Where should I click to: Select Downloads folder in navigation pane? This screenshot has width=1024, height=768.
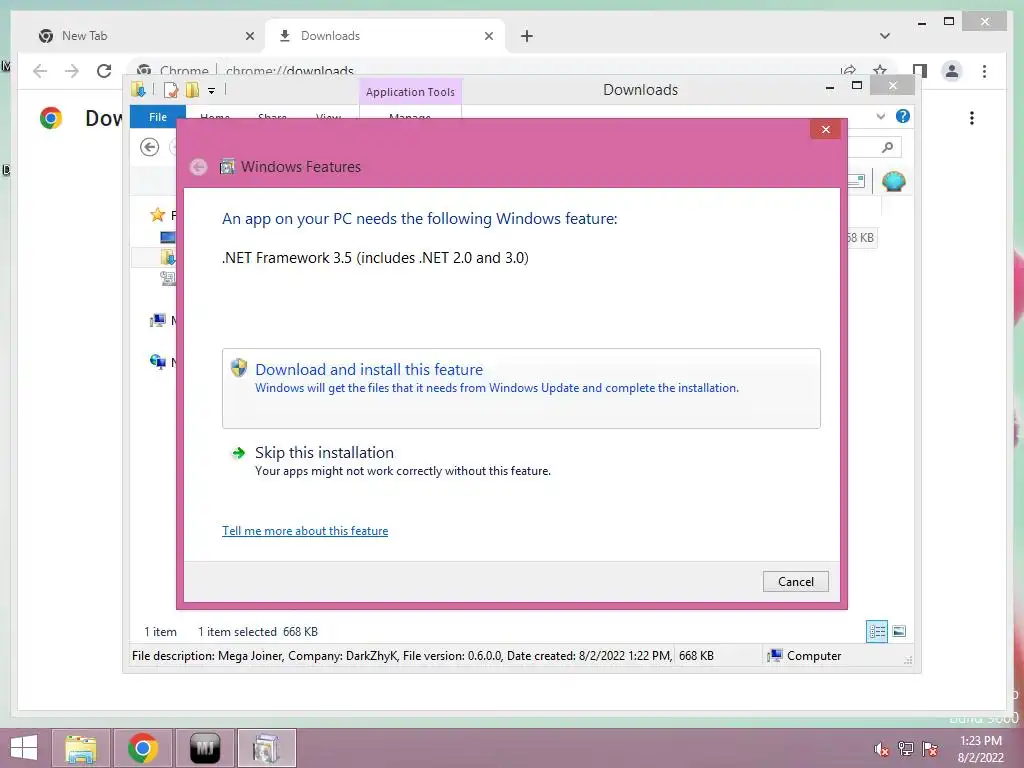coord(167,257)
